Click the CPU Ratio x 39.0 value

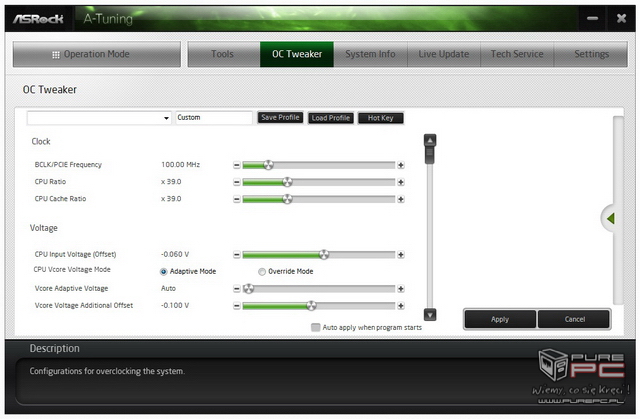click(171, 182)
